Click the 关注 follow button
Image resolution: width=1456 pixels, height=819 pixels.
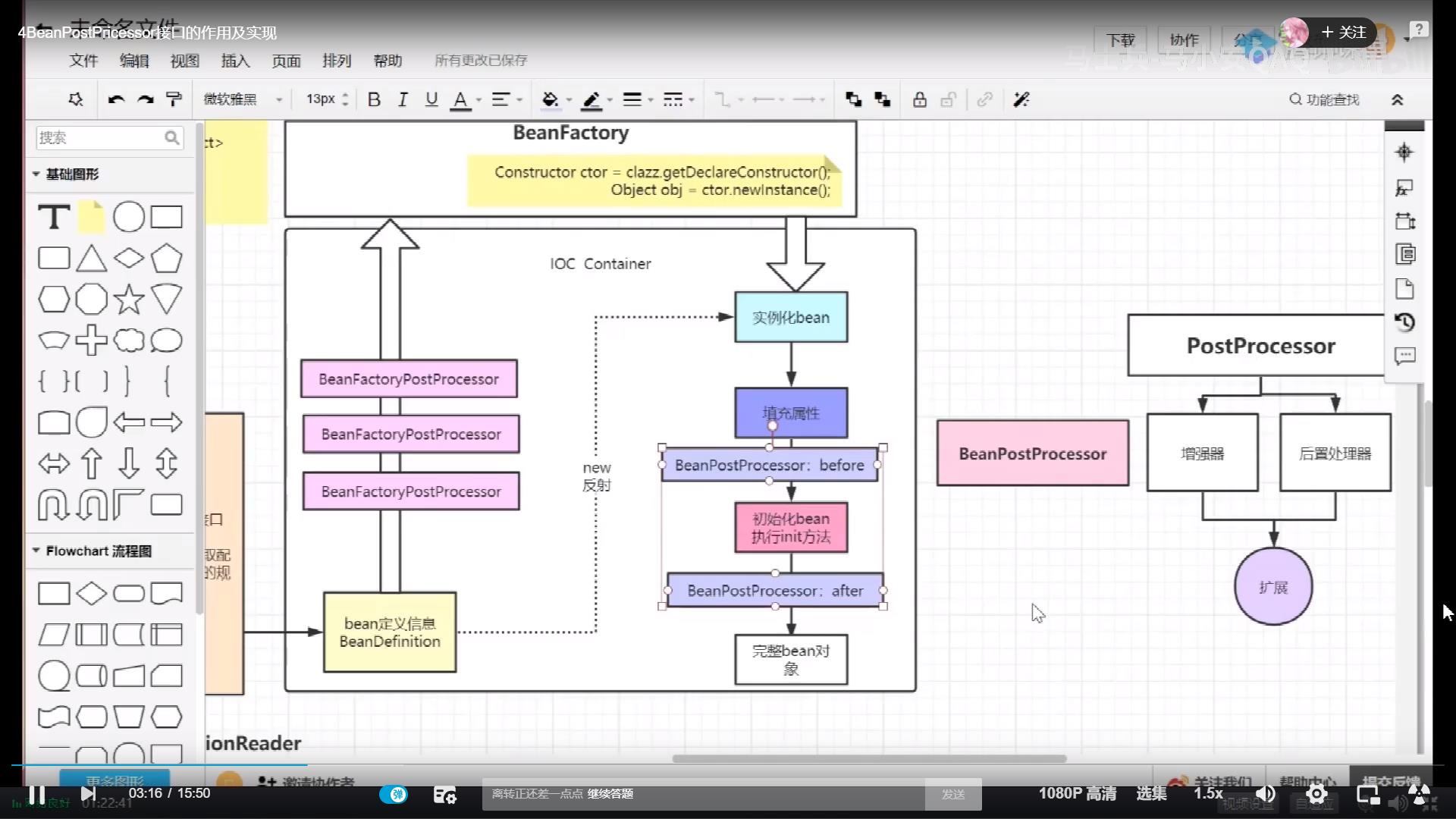[1344, 33]
